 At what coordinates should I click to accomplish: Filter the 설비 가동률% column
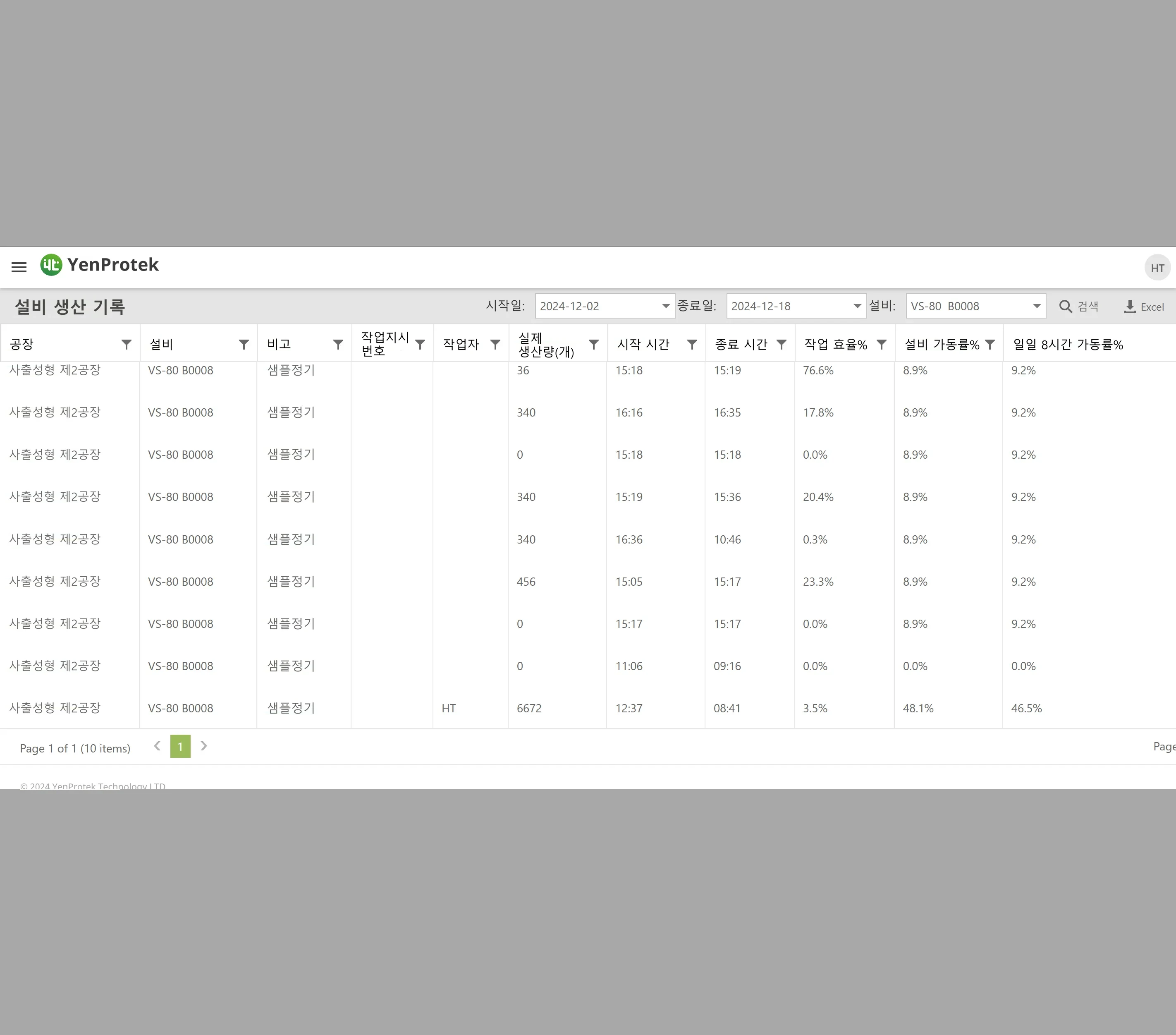click(x=990, y=344)
